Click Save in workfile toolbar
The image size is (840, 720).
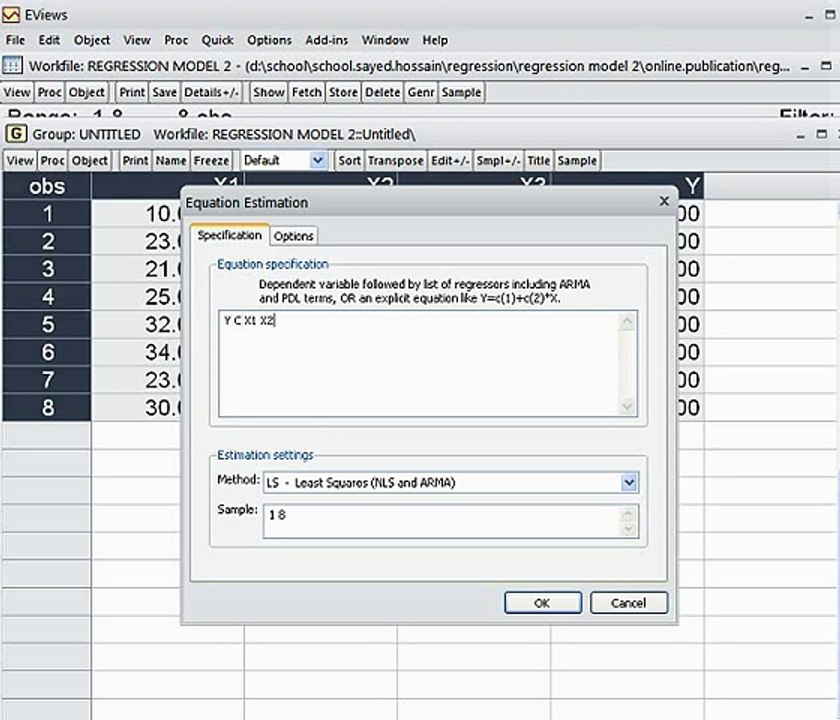tap(164, 92)
